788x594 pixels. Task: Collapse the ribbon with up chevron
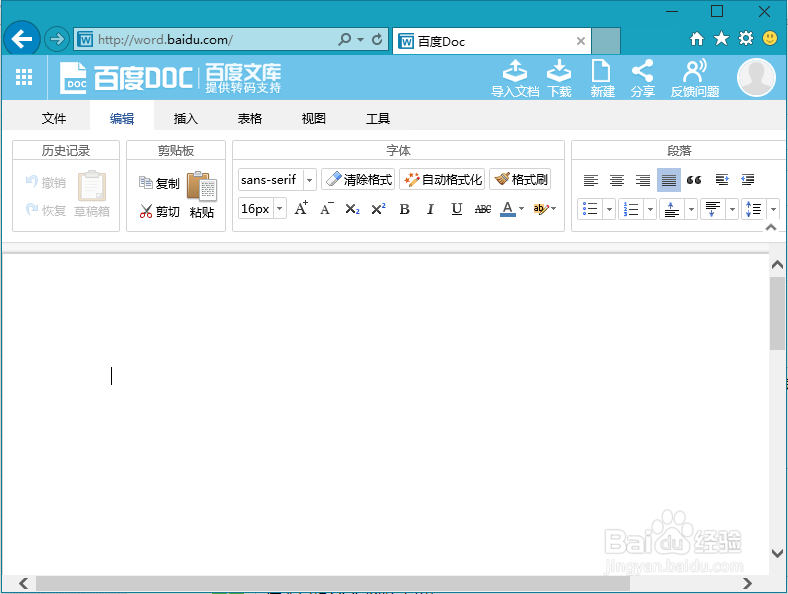pyautogui.click(x=771, y=227)
